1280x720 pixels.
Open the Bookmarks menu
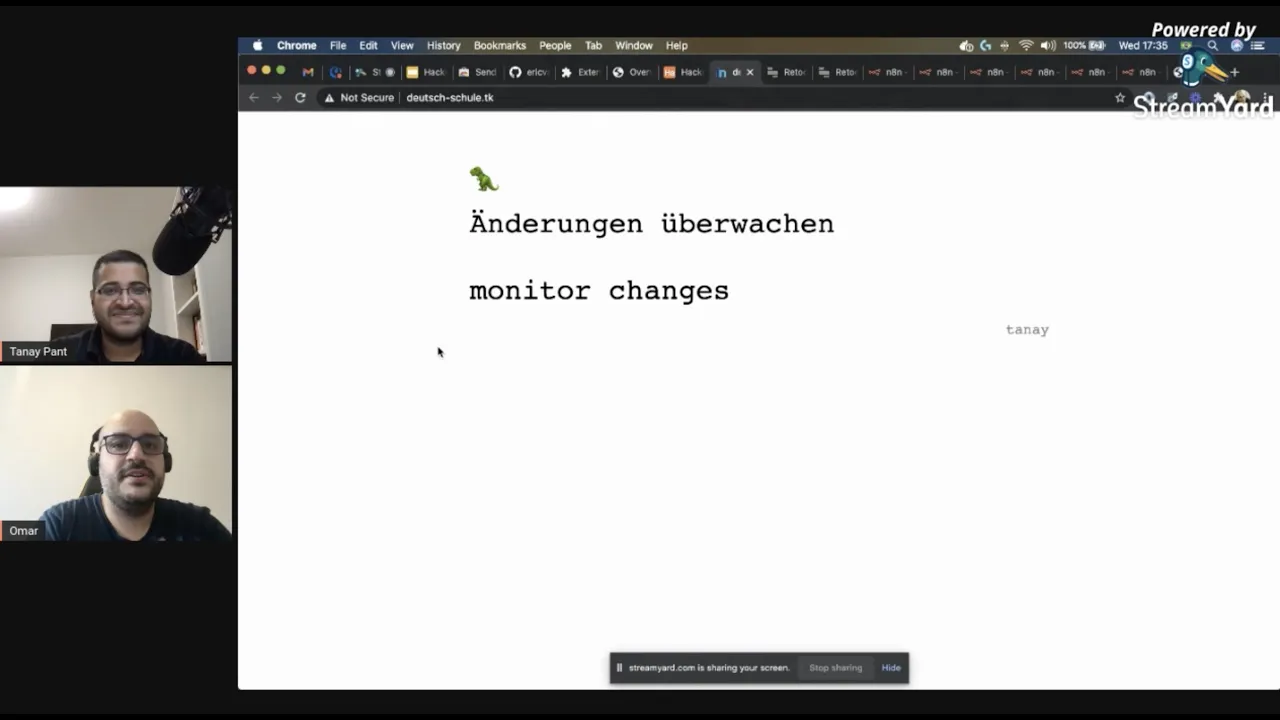[x=499, y=45]
